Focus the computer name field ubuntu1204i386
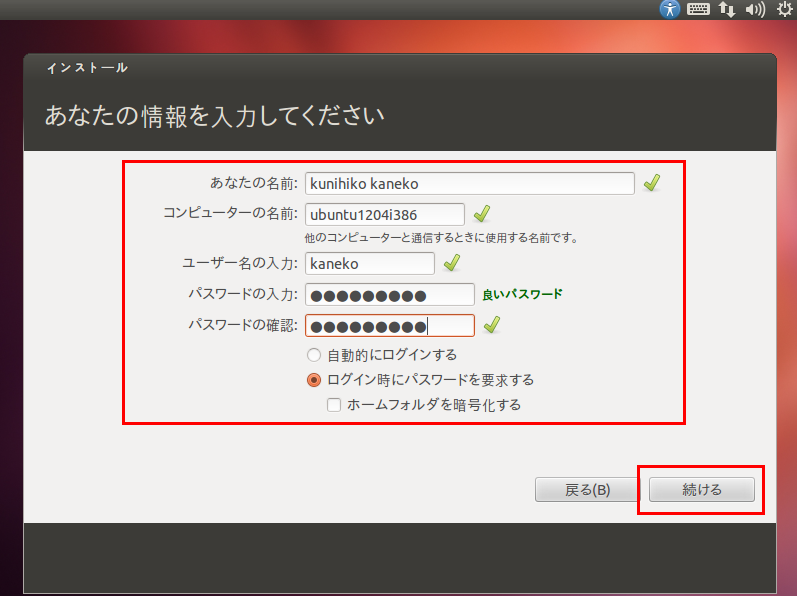The height and width of the screenshot is (596, 797). pyautogui.click(x=385, y=214)
